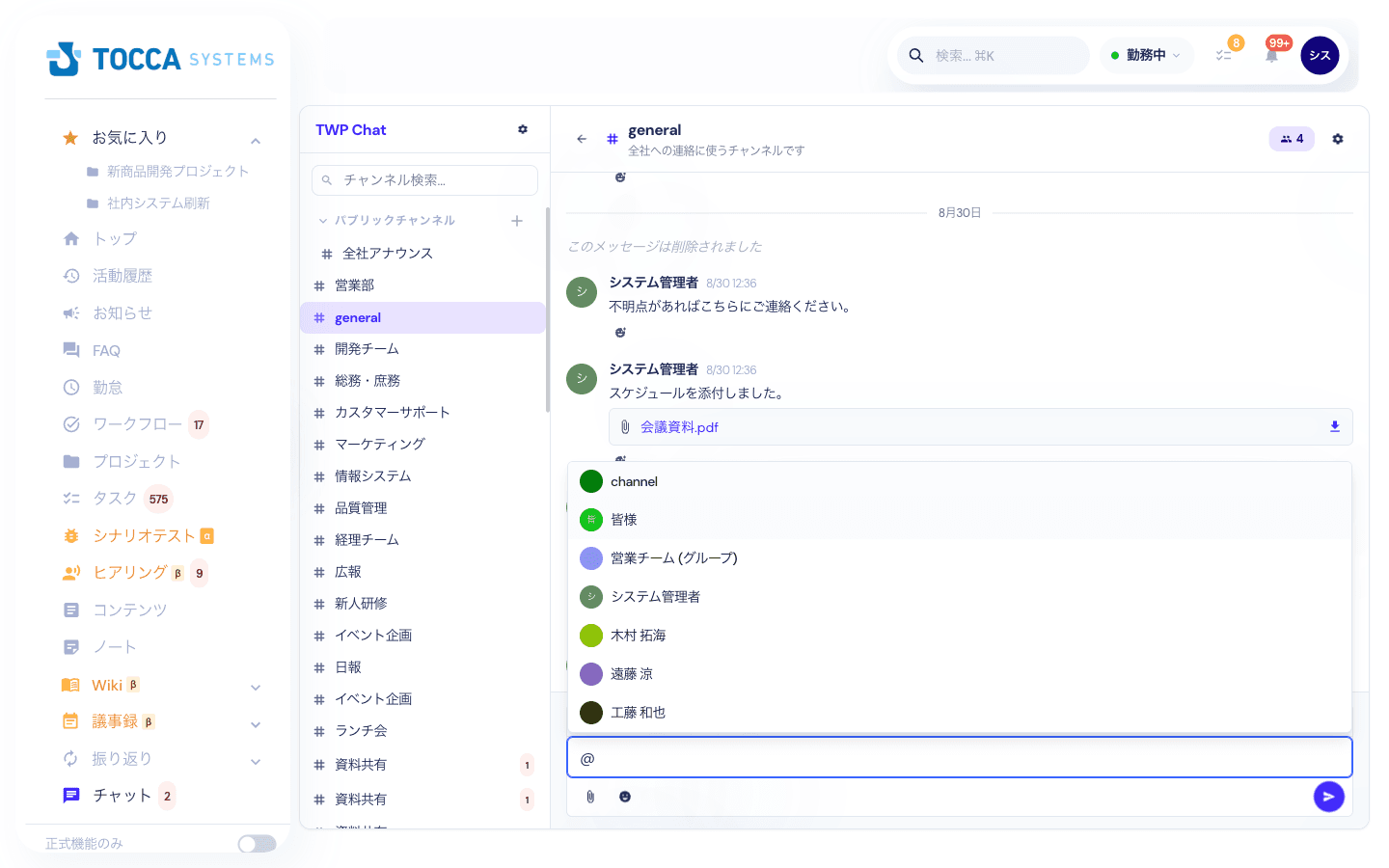
Task: Toggle the 正式機能のみ switch
Action: pyautogui.click(x=257, y=844)
